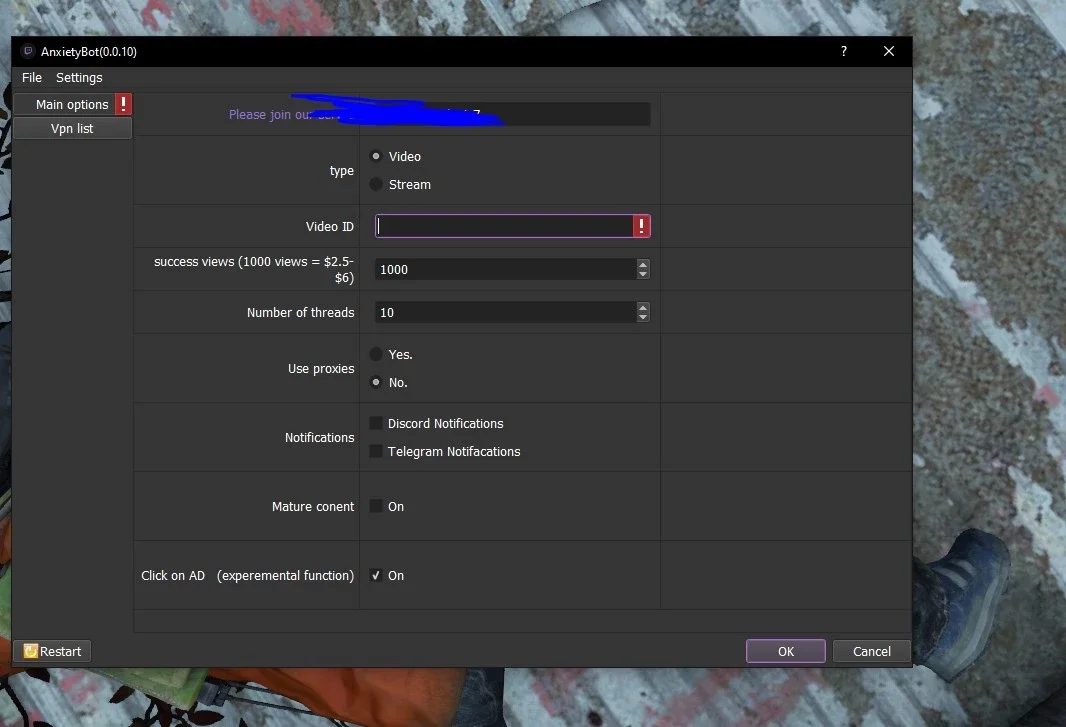
Task: Focus the Video ID input field
Action: point(504,226)
